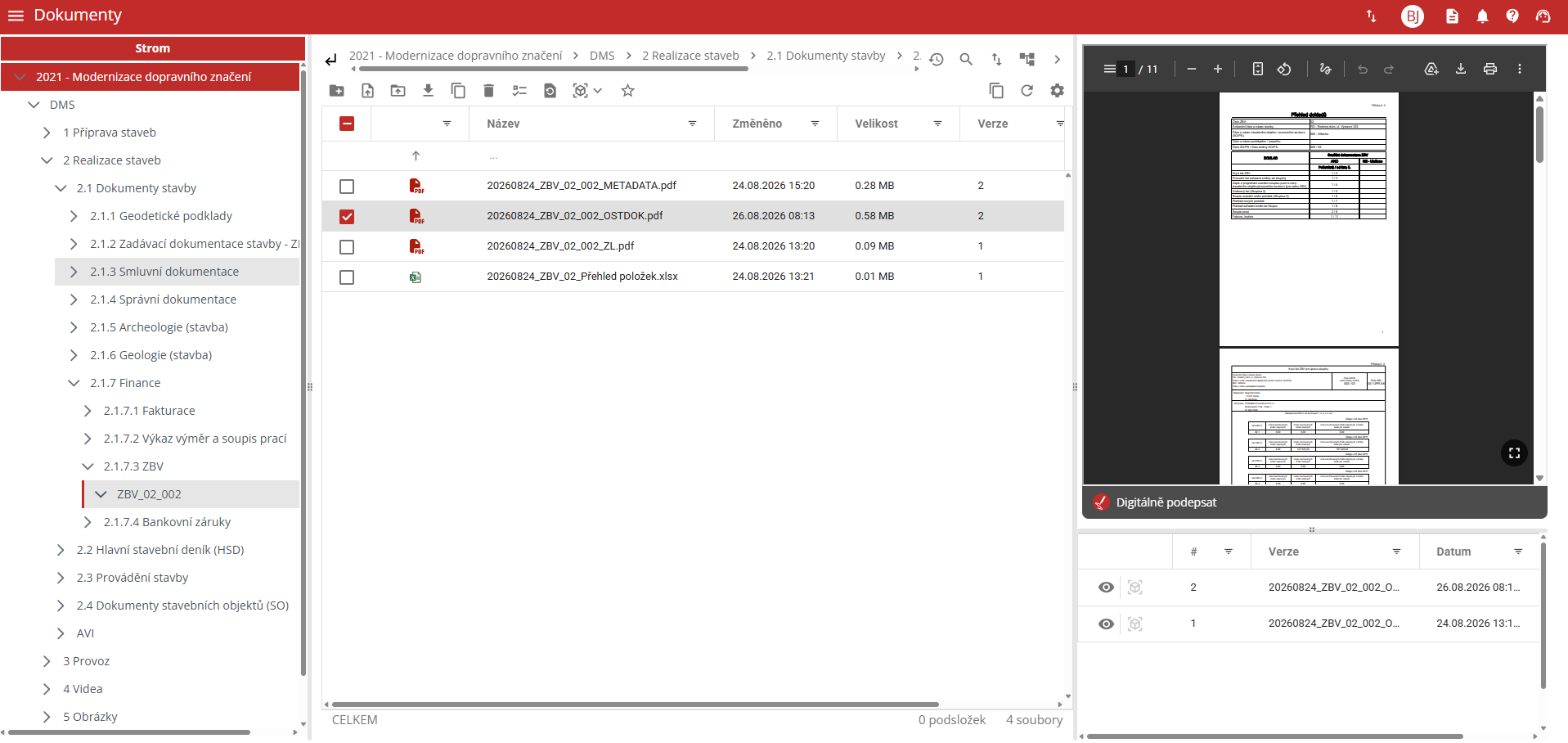
Task: Open 20260824_ZBV_02_002_ZL.pdf file
Action: [560, 245]
